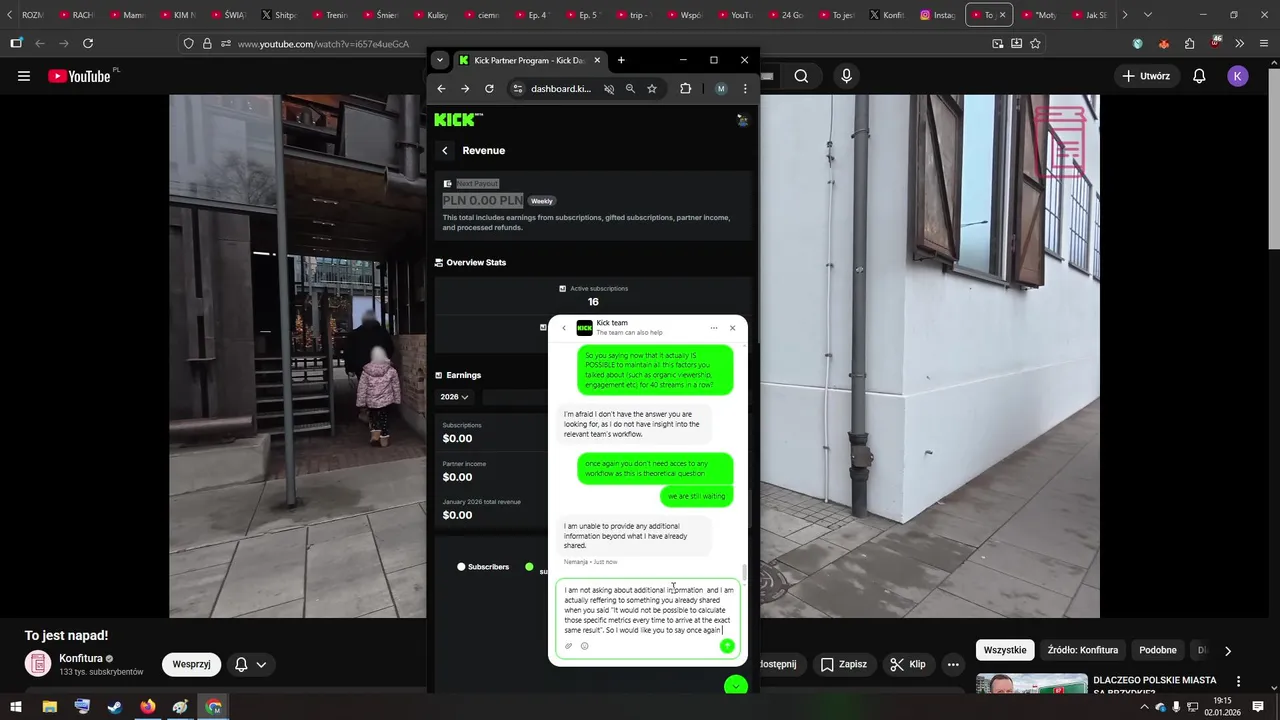This screenshot has height=720, width=1280.
Task: Show more toolbar items with the overflow chevron
Action: coord(1240,44)
